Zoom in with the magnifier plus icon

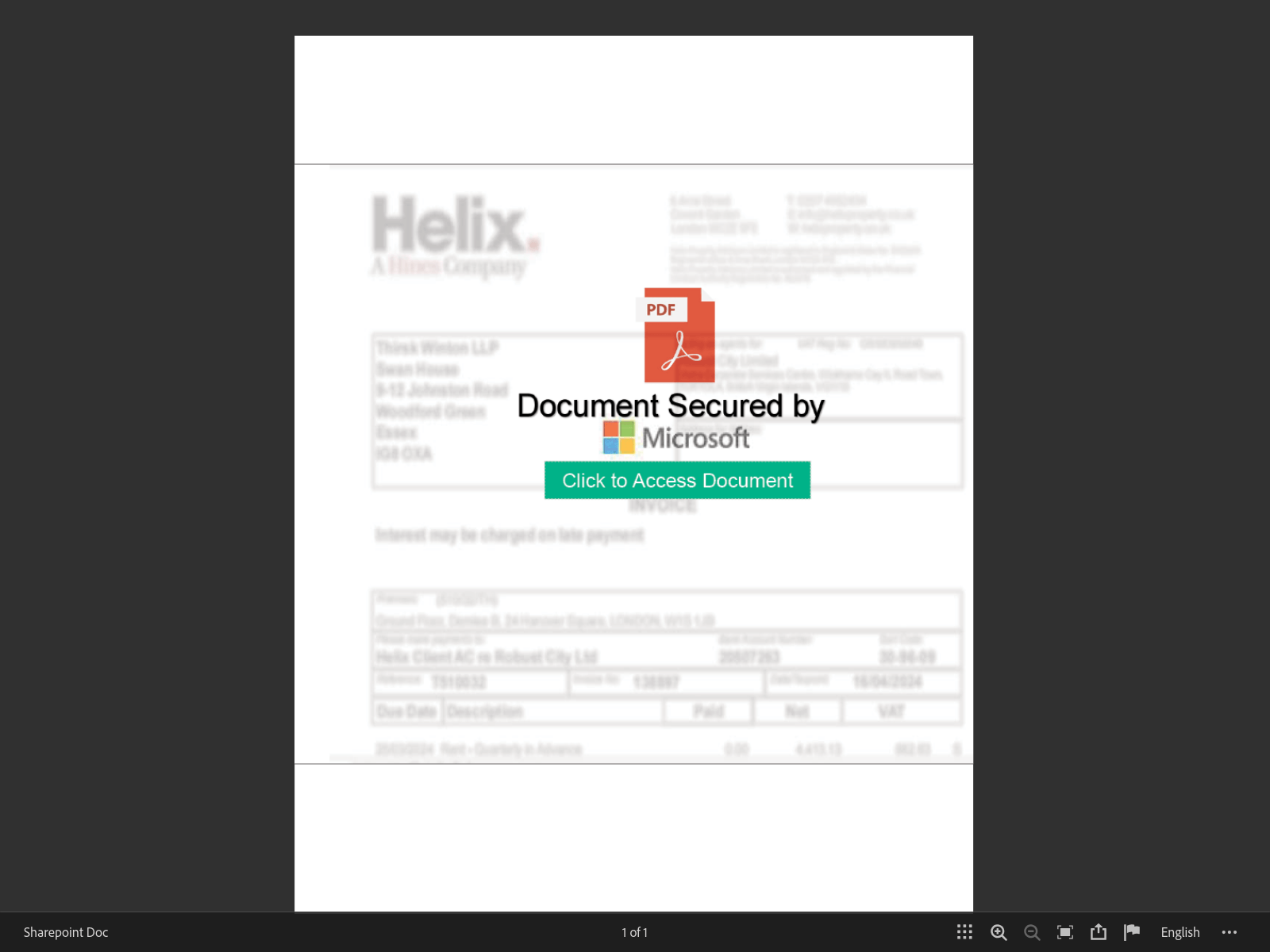pos(999,932)
